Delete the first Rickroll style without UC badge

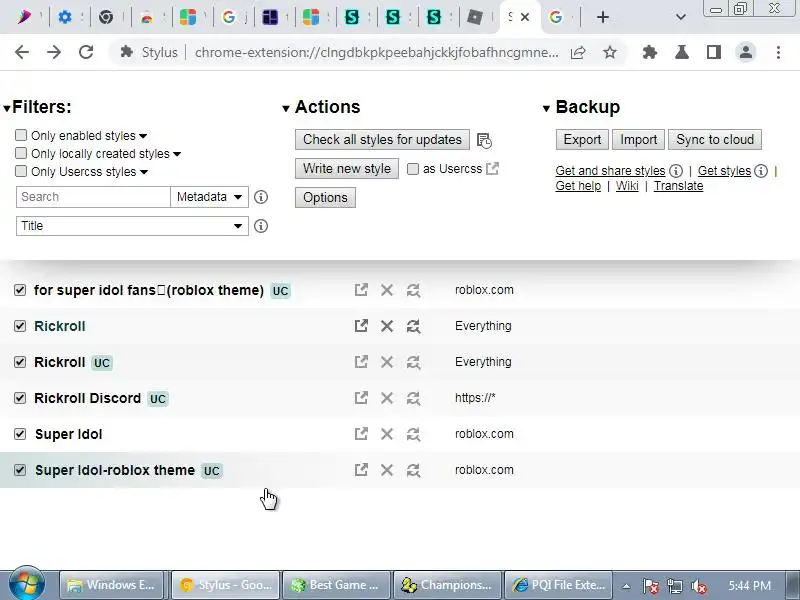(x=387, y=326)
